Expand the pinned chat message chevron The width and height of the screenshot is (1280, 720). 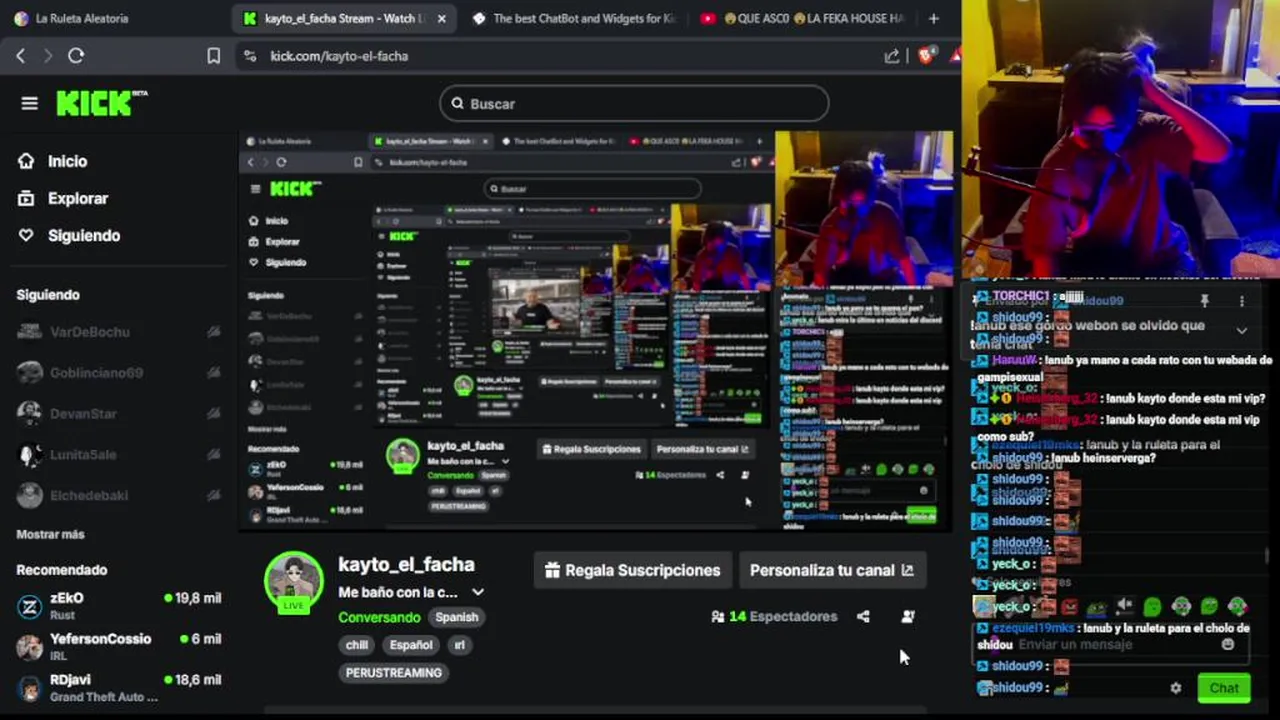1242,330
